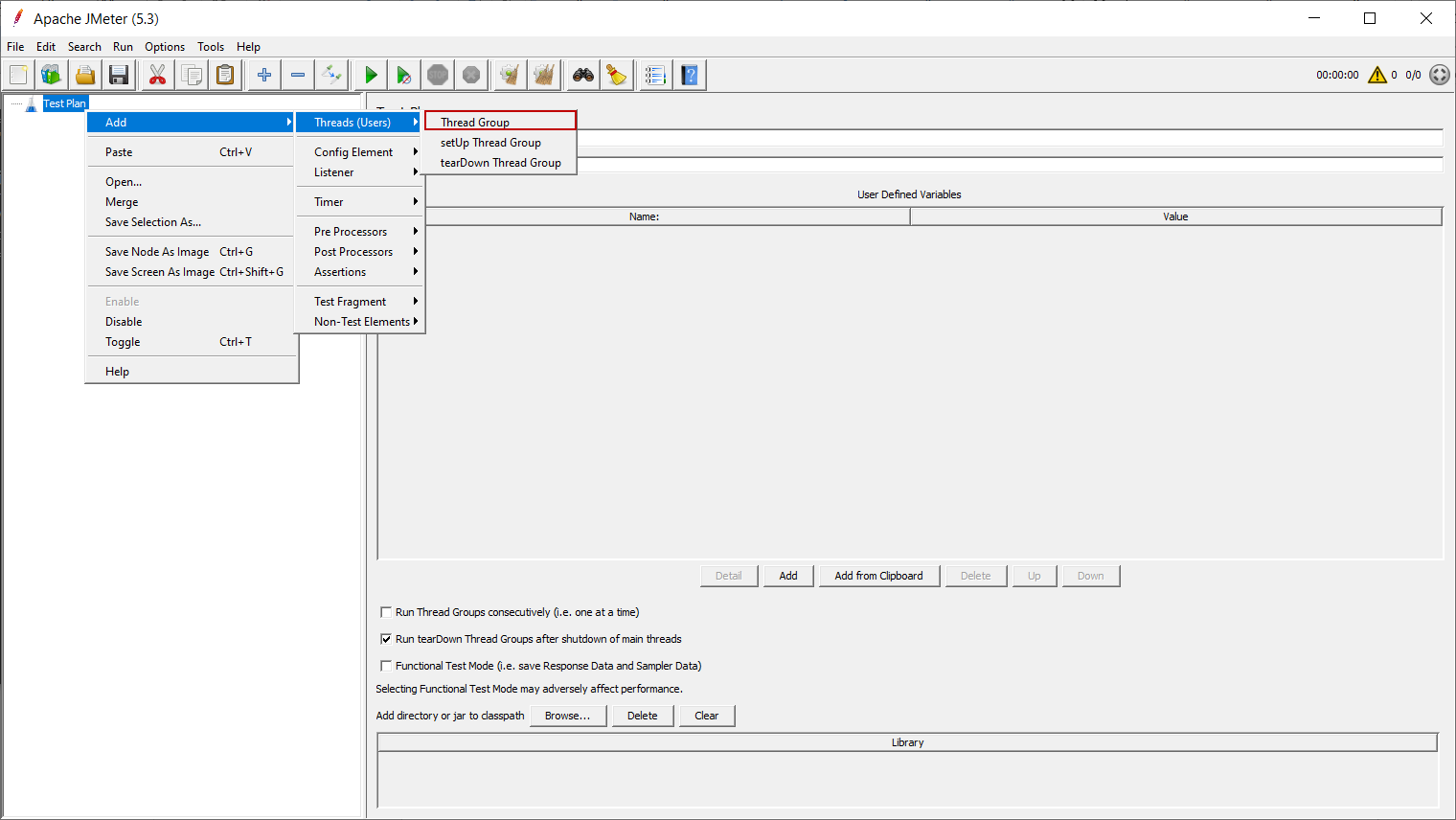This screenshot has height=820, width=1456.
Task: Click the Paste clipboard toolbar icon
Action: click(225, 75)
